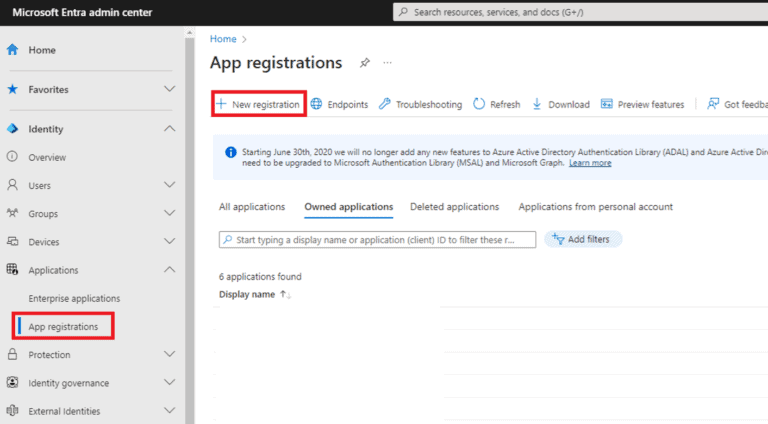Viewport: 768px width, 424px height.
Task: Click the Refresh toolbar label
Action: [505, 104]
